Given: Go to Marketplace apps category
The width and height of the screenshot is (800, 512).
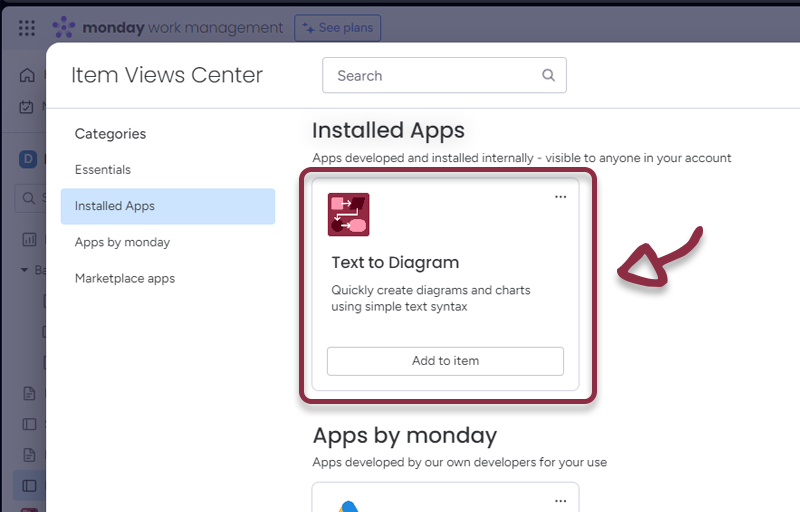Looking at the screenshot, I should 125,278.
